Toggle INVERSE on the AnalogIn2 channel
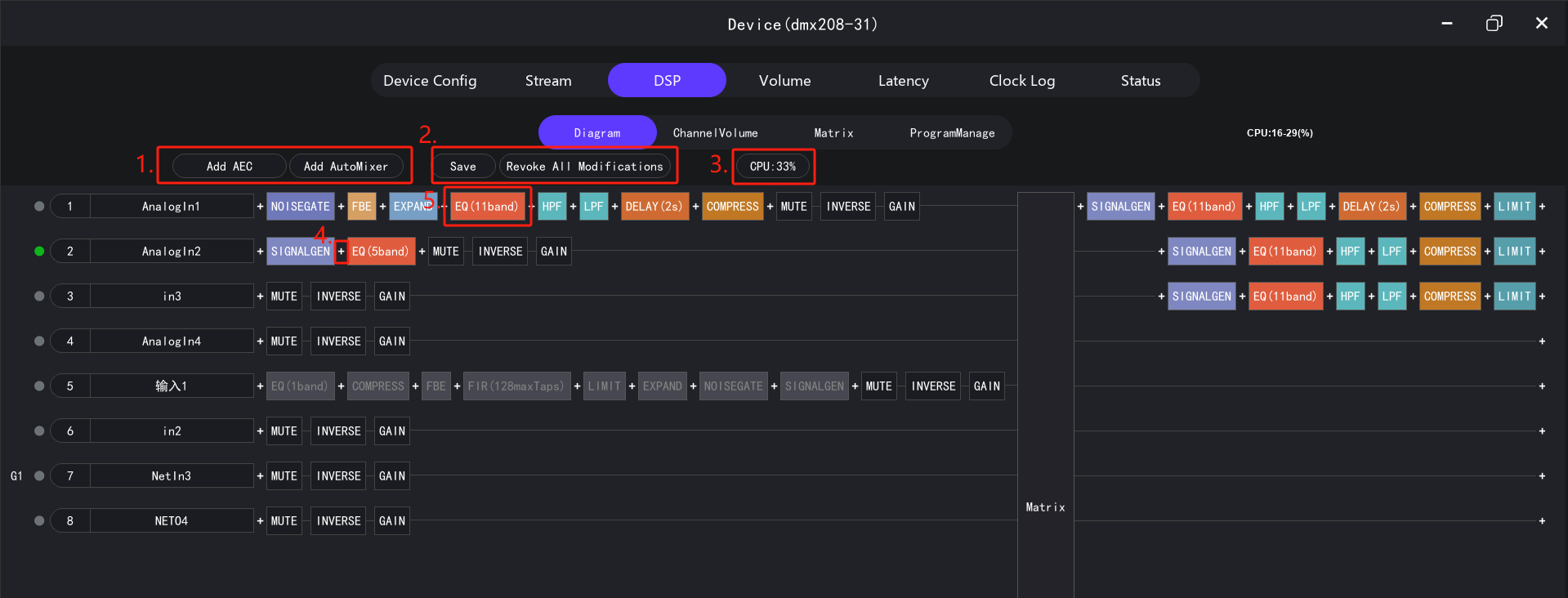 click(500, 252)
